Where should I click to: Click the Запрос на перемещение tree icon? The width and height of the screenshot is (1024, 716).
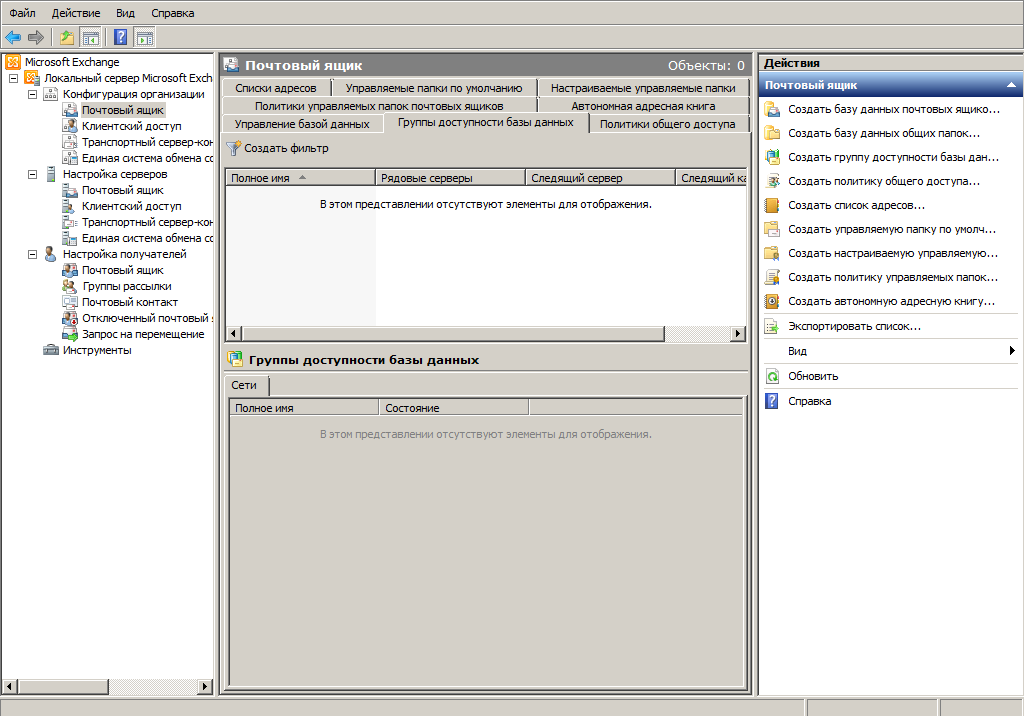(70, 334)
